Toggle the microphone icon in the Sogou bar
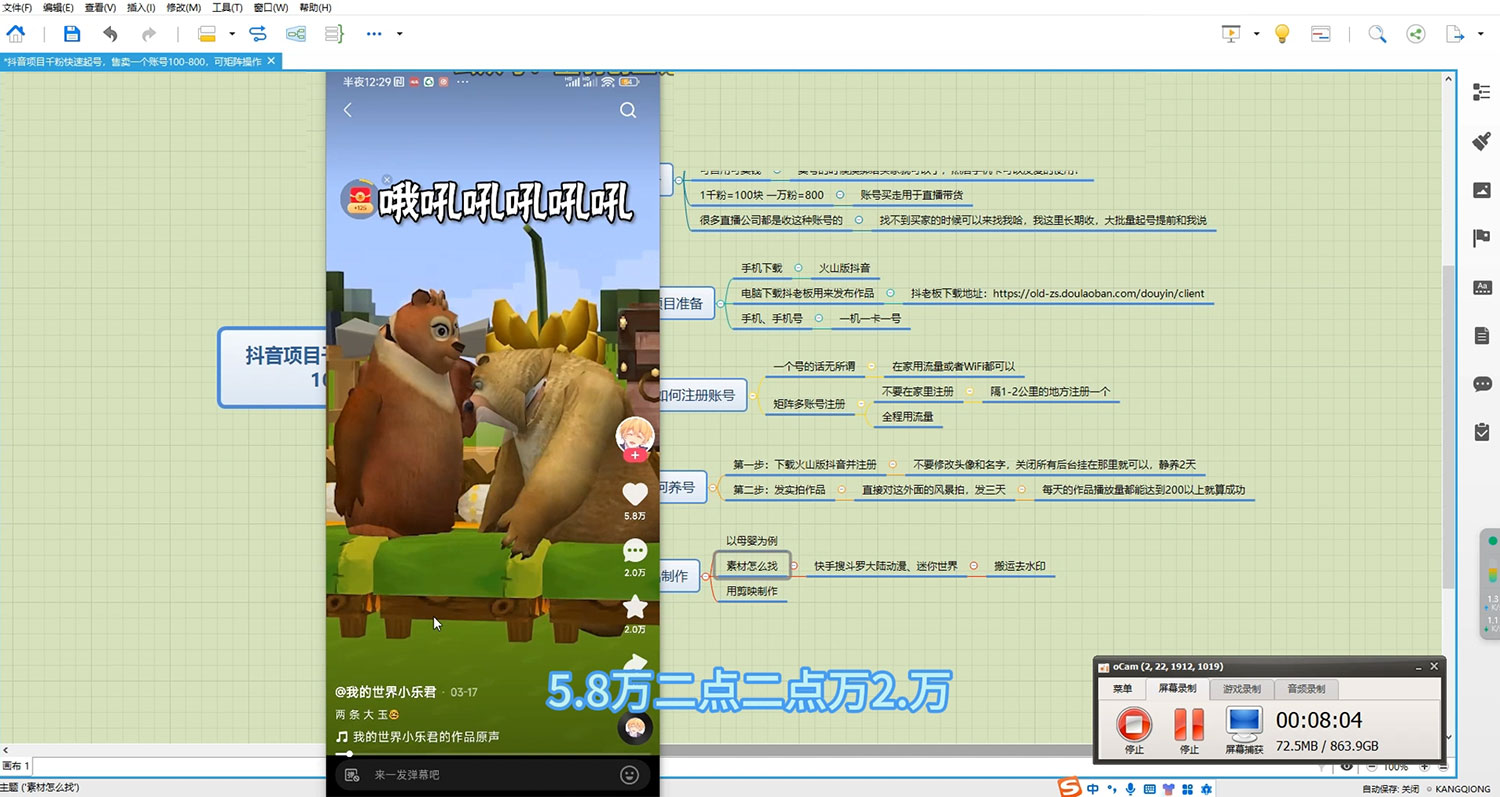 point(1130,789)
